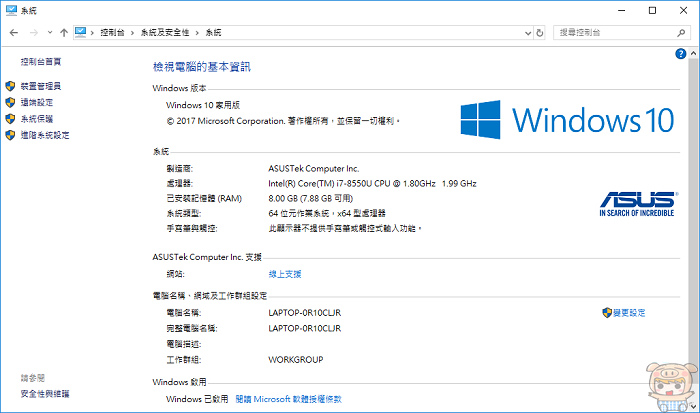The image size is (700, 413).
Task: Open 系統保護 in the sidebar
Action: (x=37, y=119)
